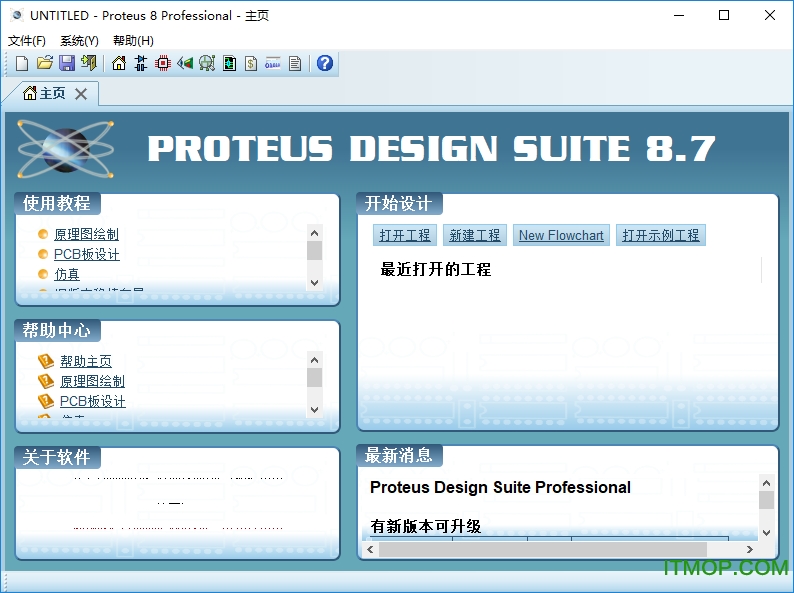Click the 新建工程 button
Screen dimensions: 794x593
click(474, 235)
